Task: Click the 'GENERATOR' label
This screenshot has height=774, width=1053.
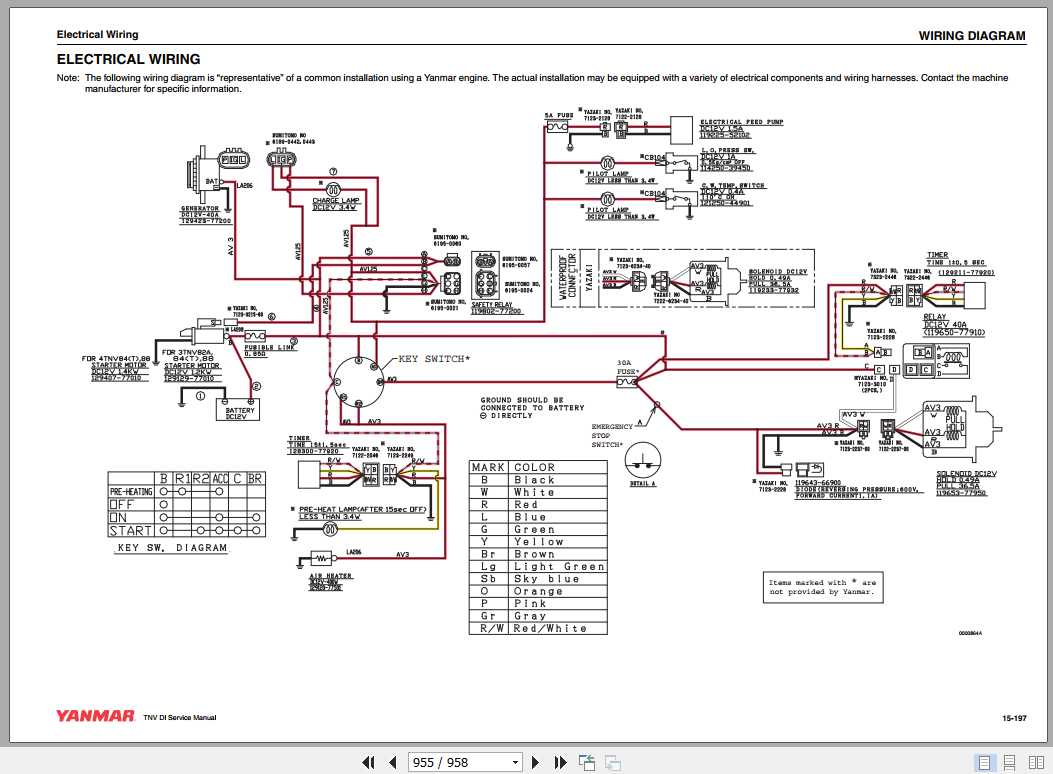Action: click(199, 209)
